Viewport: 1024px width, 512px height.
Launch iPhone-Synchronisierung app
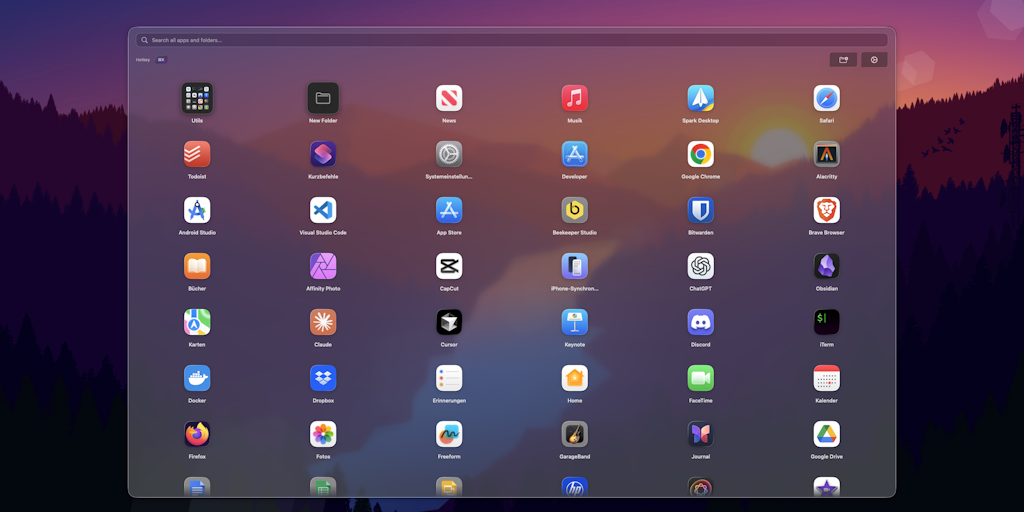pos(575,266)
